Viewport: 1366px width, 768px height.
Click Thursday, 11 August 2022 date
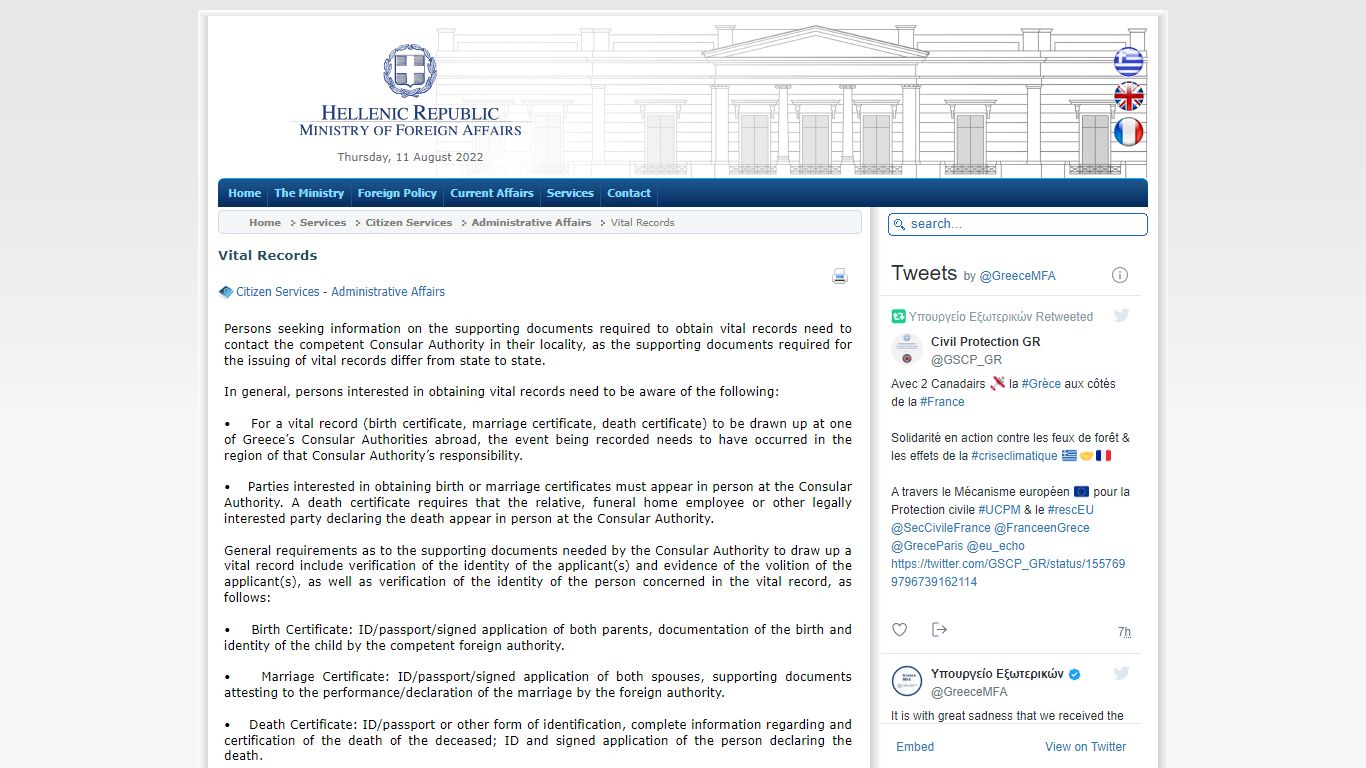[410, 157]
